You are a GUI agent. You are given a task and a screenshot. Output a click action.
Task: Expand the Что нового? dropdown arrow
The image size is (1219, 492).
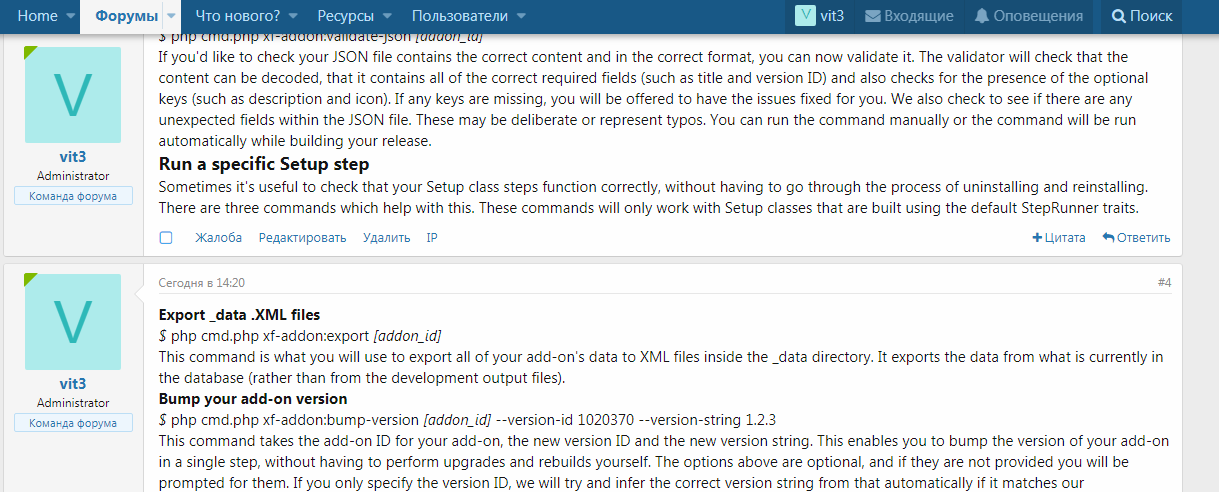coord(290,16)
